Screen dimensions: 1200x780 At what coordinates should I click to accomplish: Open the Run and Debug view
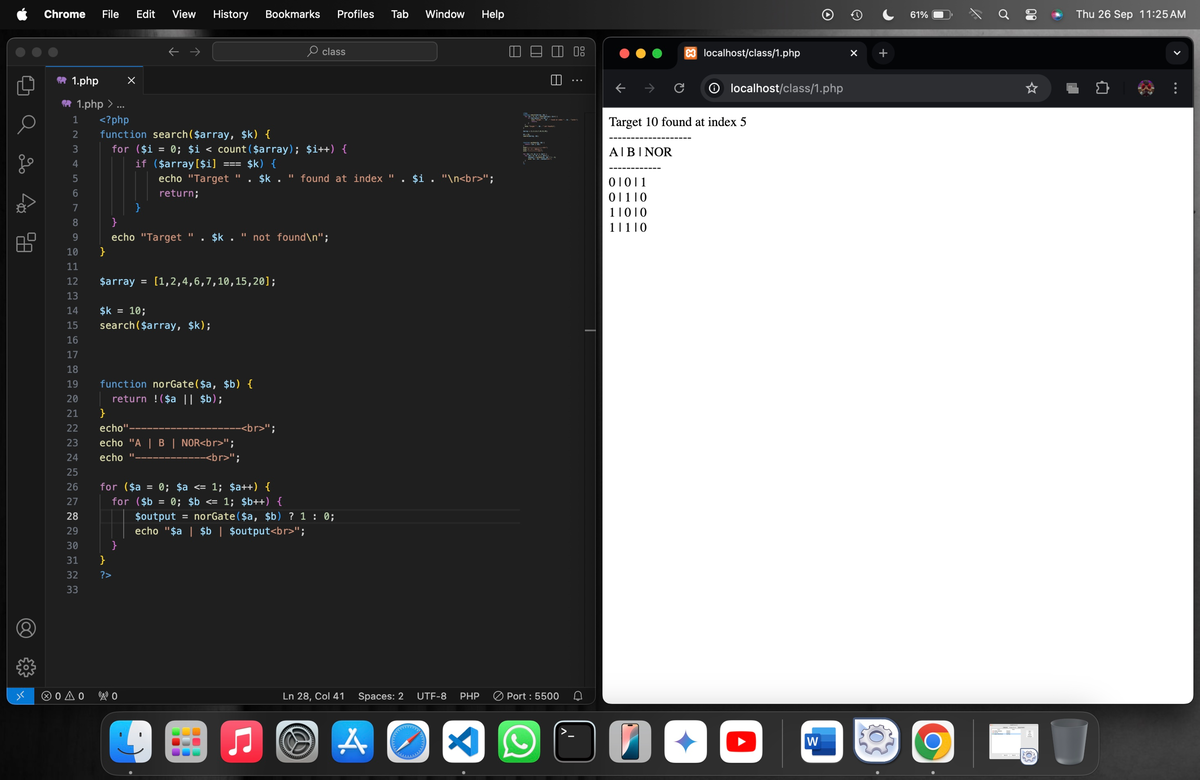(x=26, y=203)
